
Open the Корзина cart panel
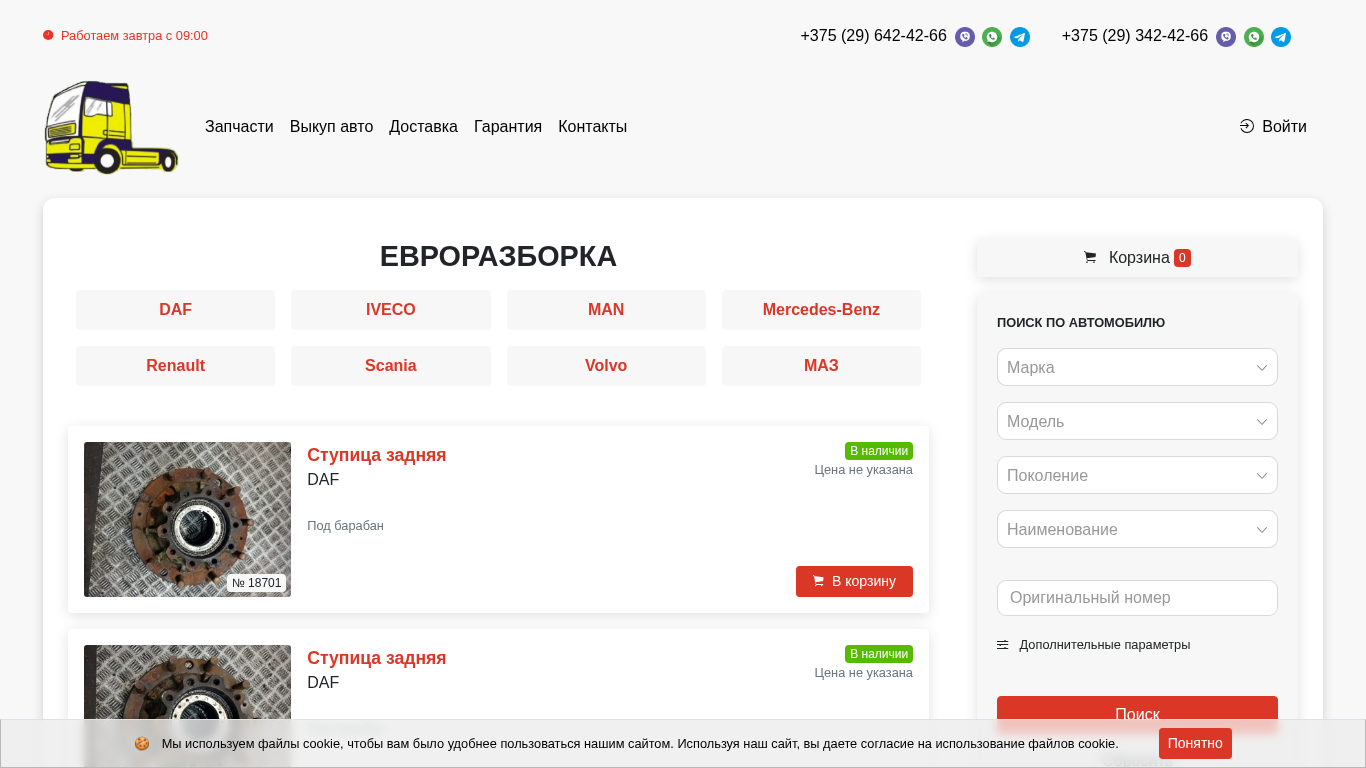pyautogui.click(x=1137, y=257)
